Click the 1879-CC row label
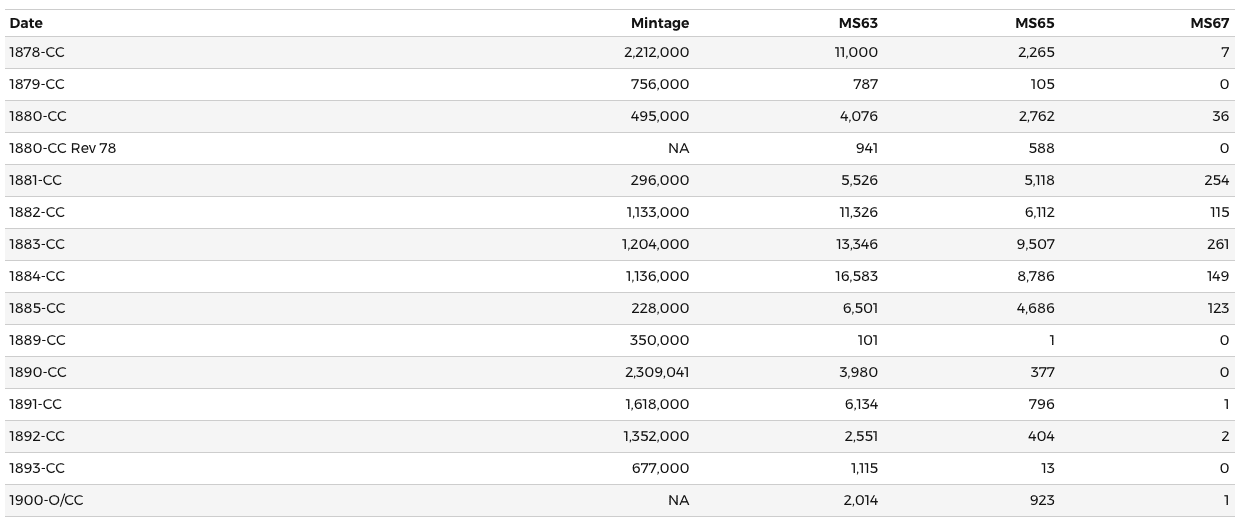 point(36,84)
